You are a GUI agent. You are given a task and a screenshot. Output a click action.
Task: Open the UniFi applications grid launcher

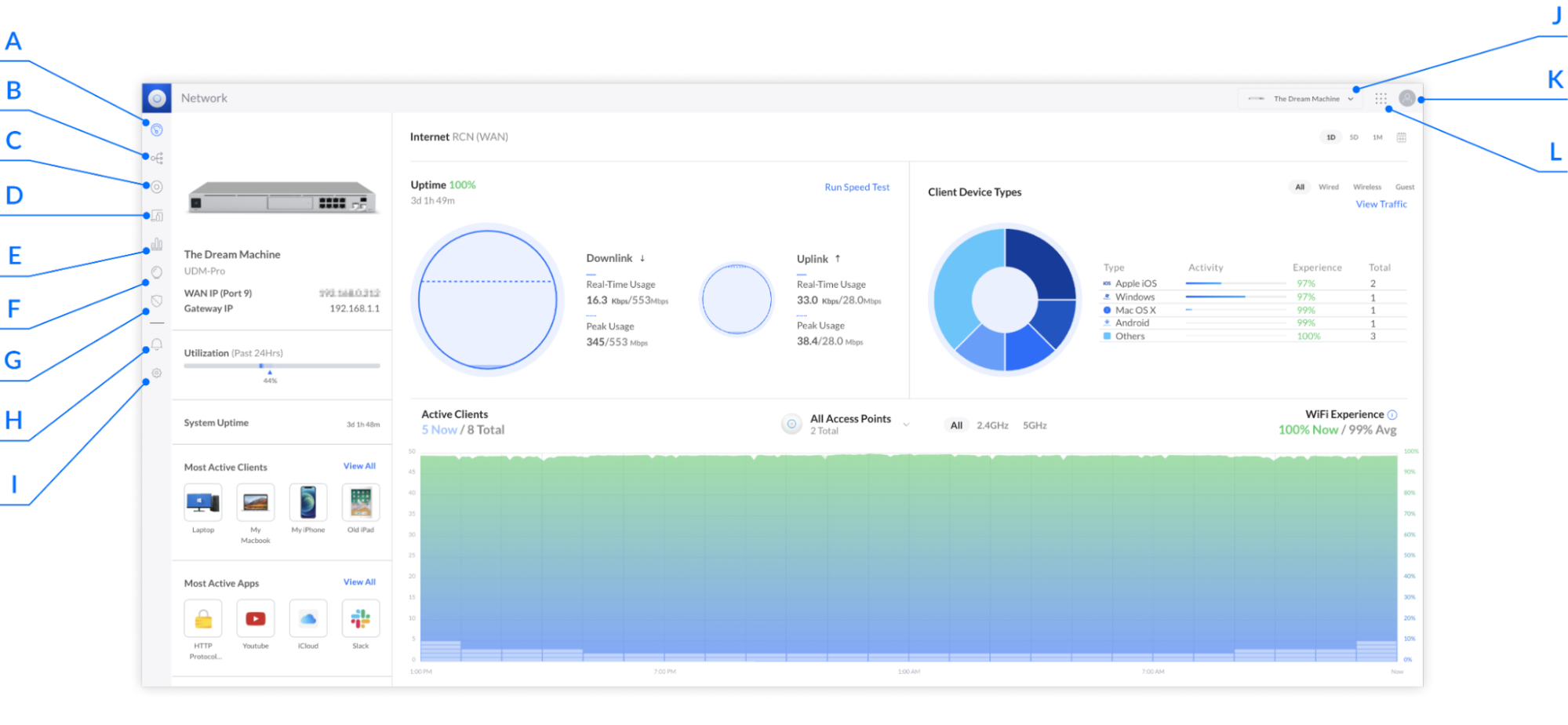pos(1381,97)
